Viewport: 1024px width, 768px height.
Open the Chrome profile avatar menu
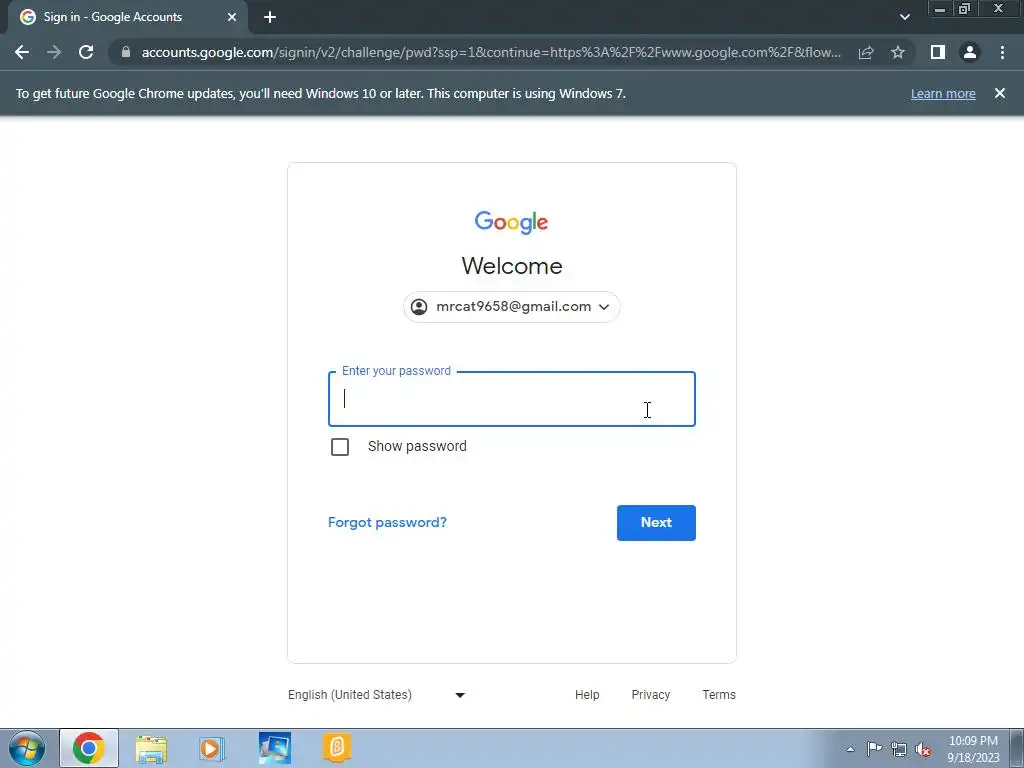970,52
